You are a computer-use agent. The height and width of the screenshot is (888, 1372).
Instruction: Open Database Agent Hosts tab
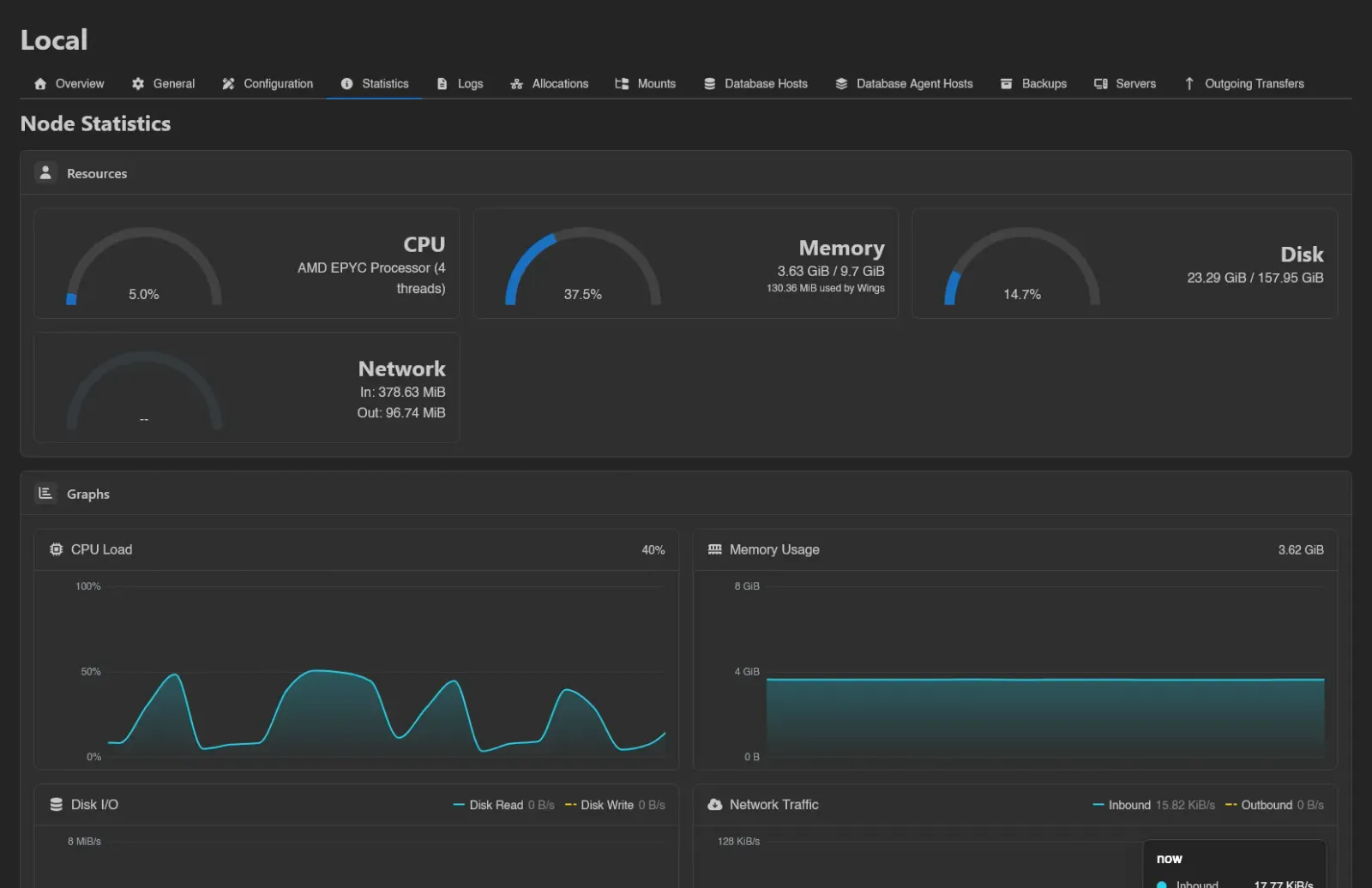(x=904, y=84)
